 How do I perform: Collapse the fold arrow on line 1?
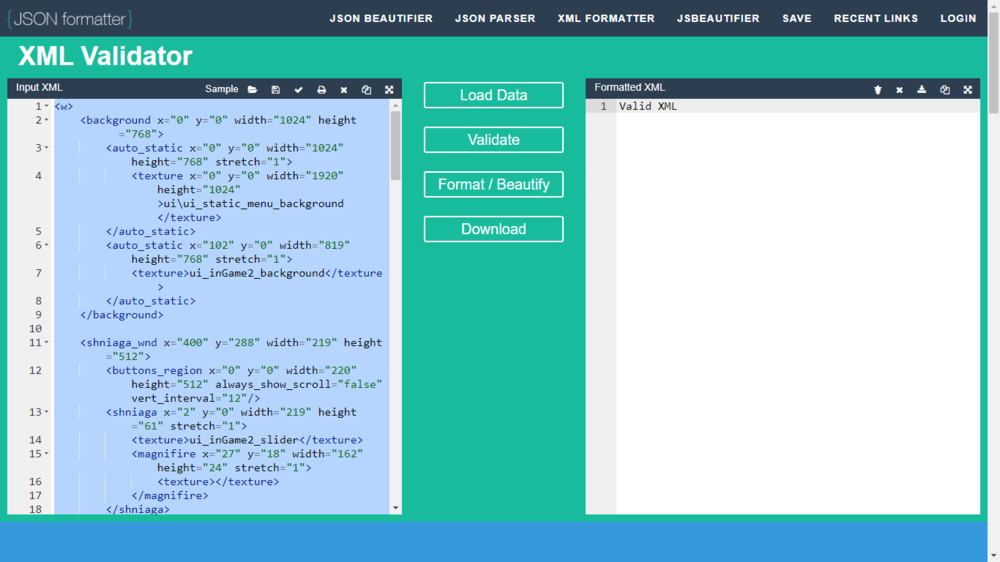click(x=46, y=106)
